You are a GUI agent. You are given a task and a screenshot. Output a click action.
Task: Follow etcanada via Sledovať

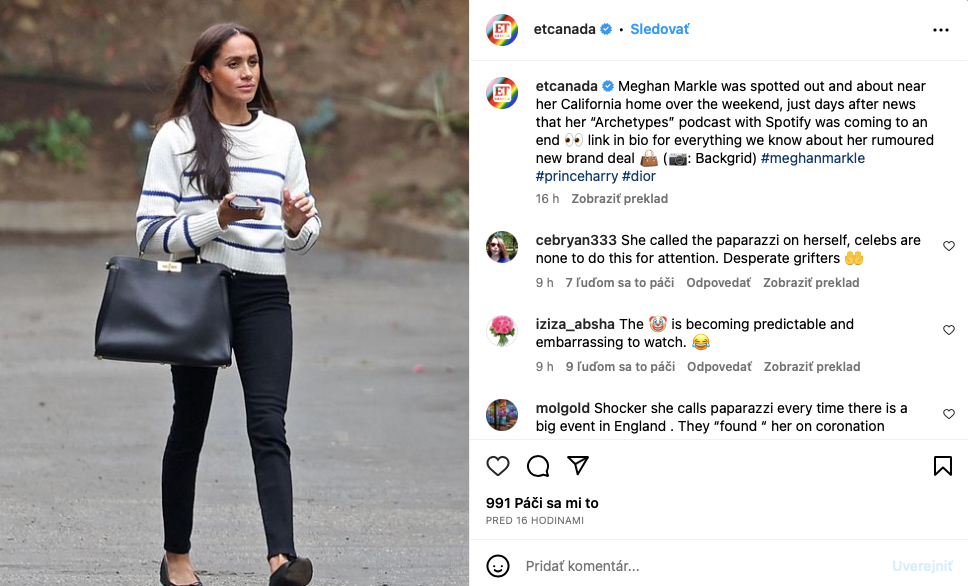click(659, 29)
